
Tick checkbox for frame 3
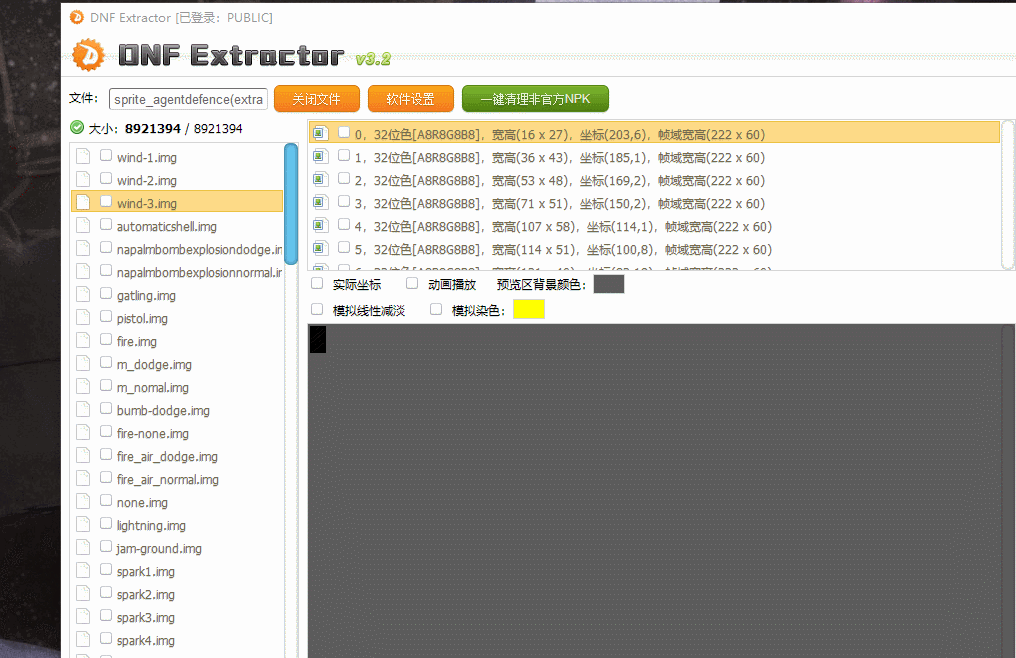[x=344, y=201]
